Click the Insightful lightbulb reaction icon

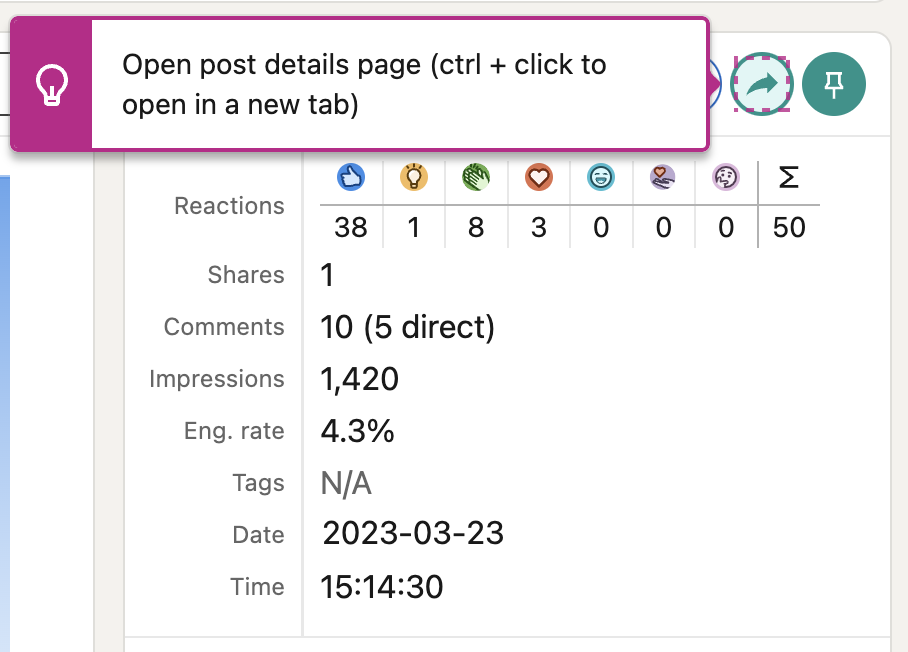click(x=413, y=177)
